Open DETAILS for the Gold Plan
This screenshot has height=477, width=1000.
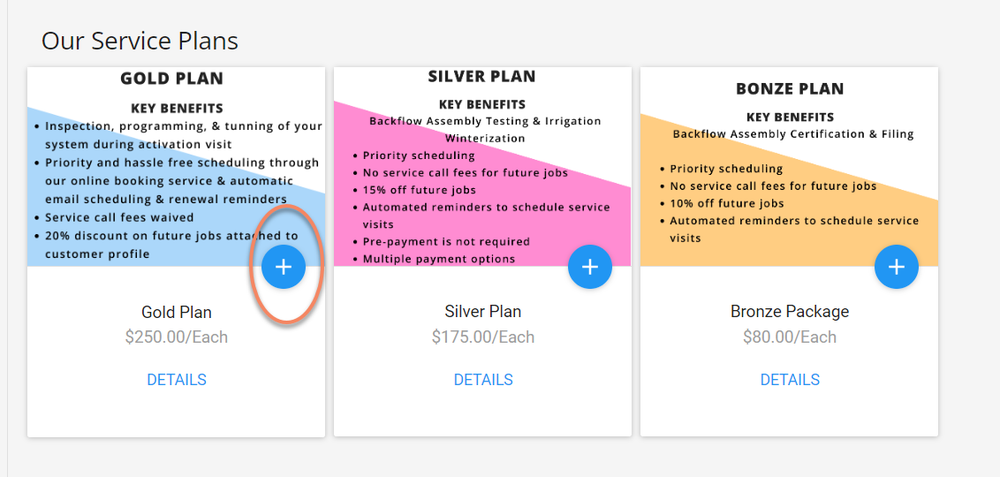(x=176, y=380)
